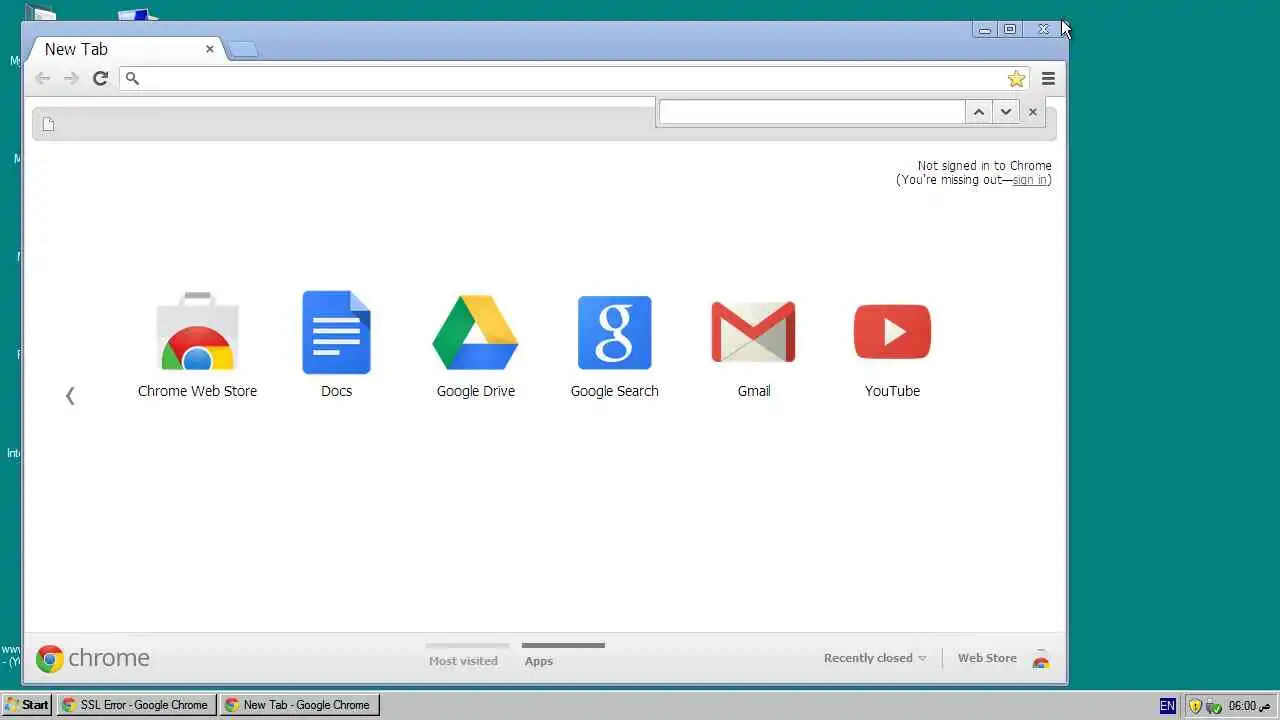Open the Google Drive app
1280x720 pixels.
tap(475, 332)
